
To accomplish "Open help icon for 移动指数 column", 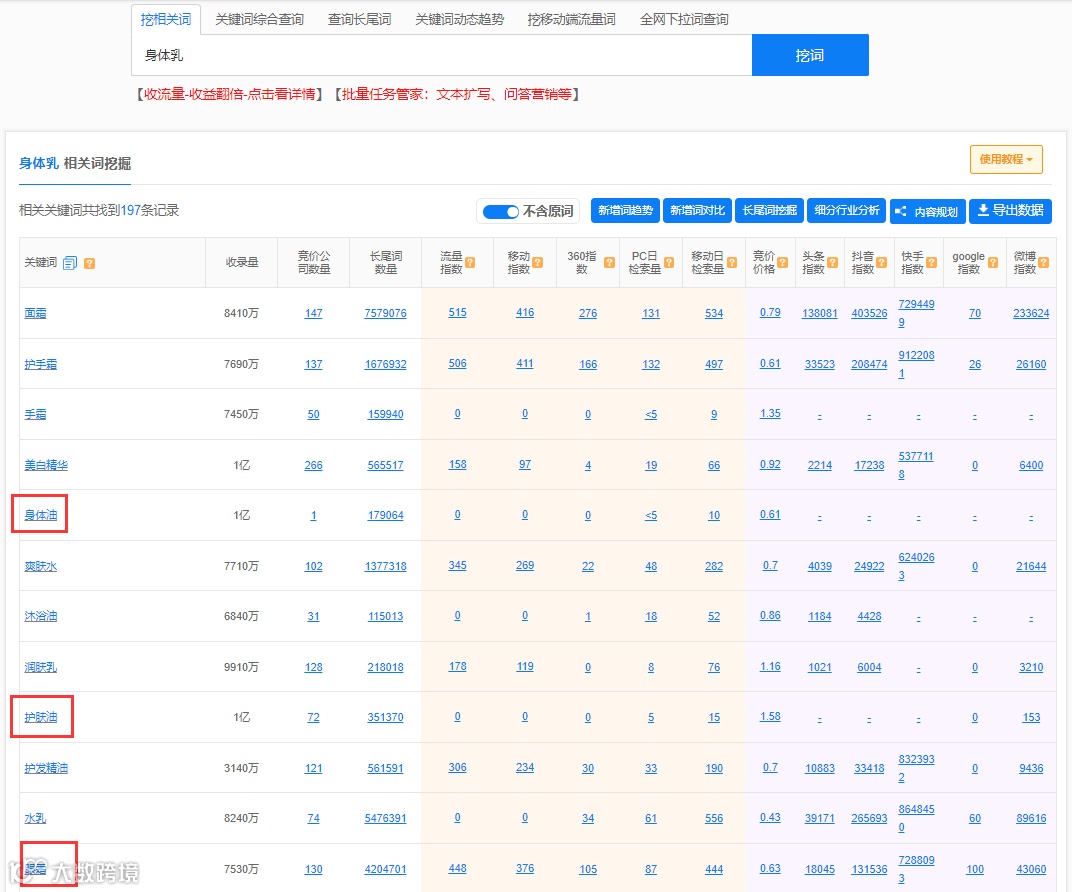I will (538, 262).
